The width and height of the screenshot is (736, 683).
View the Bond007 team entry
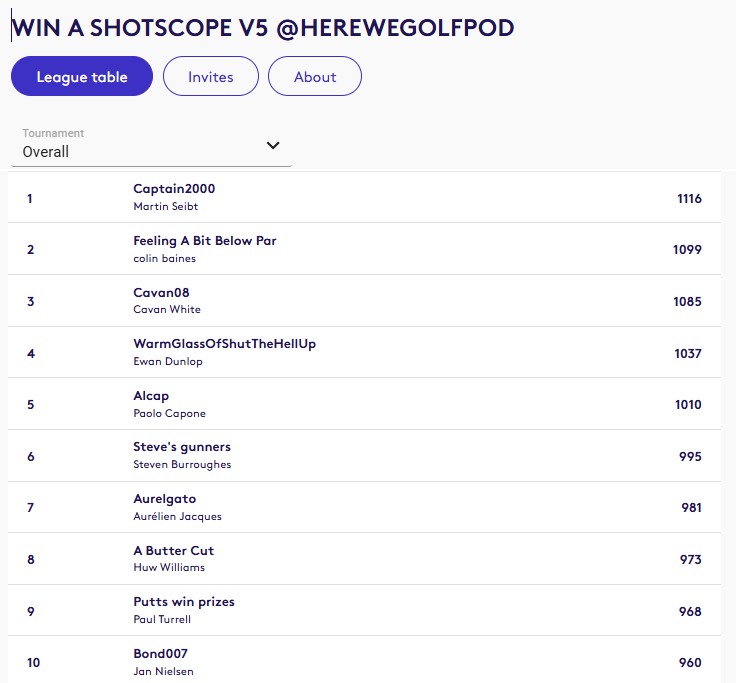click(x=162, y=654)
